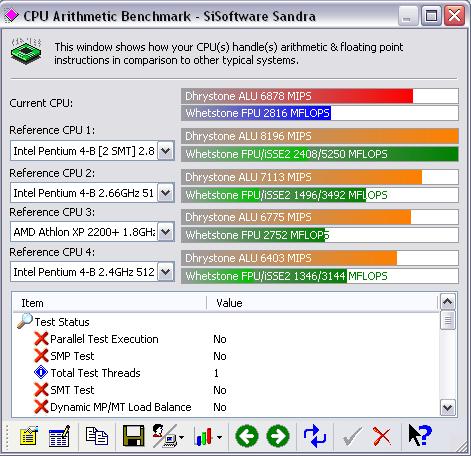Click red X icon beside SMP Test

[41, 356]
